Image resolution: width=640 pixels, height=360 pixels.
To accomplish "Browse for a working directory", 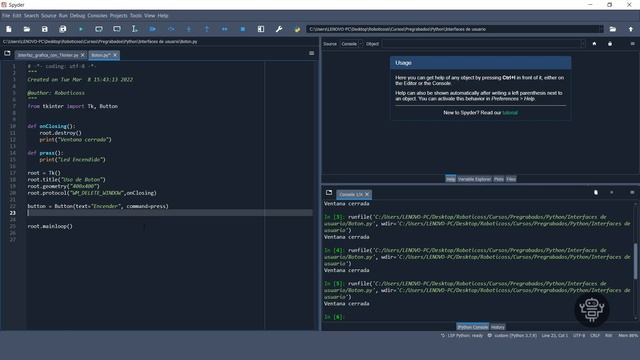I will click(613, 29).
